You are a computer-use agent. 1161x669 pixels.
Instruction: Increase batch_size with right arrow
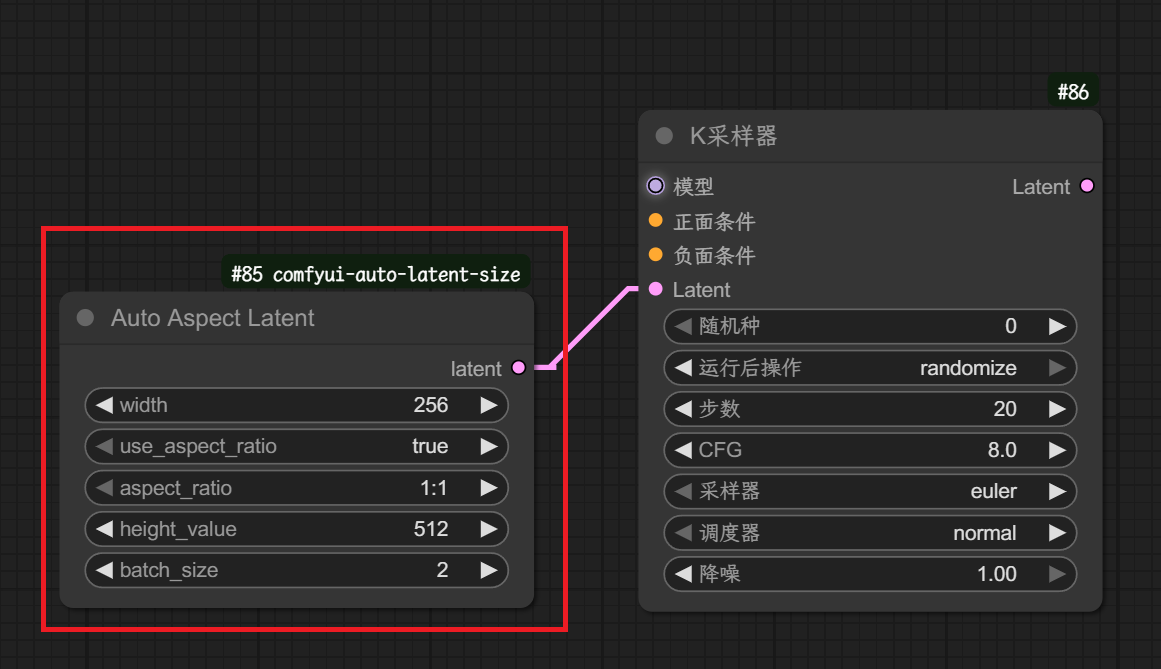[489, 570]
